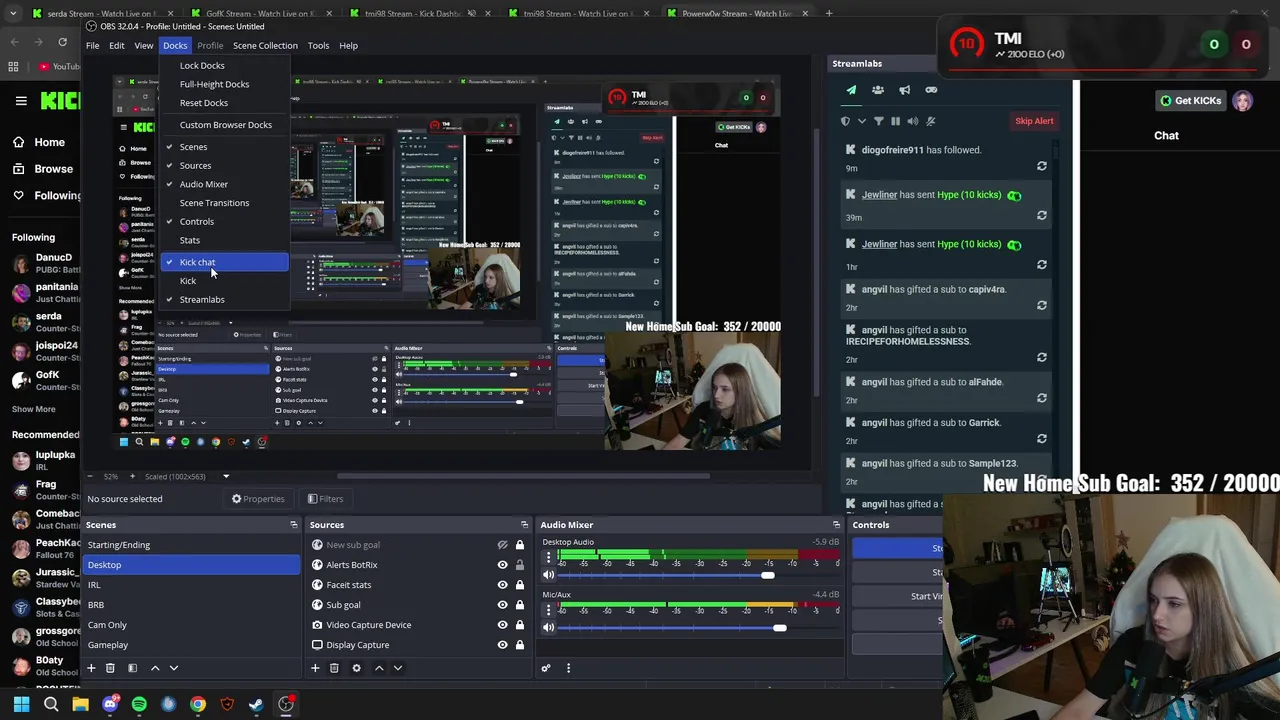Add a new source with the plus icon
The width and height of the screenshot is (1280, 720).
tap(315, 668)
